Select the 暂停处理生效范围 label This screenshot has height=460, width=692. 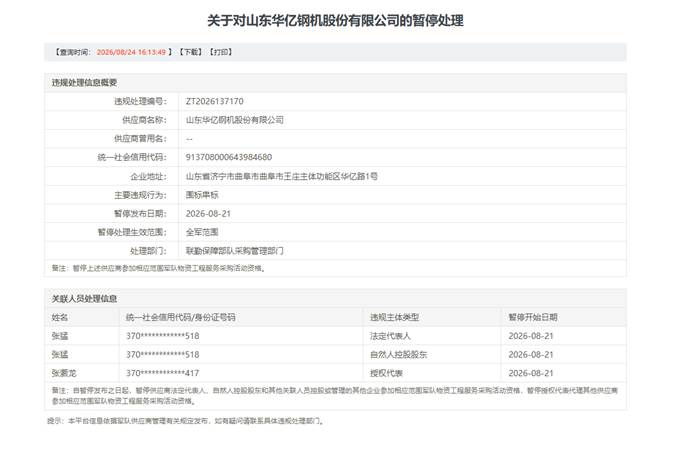click(132, 232)
